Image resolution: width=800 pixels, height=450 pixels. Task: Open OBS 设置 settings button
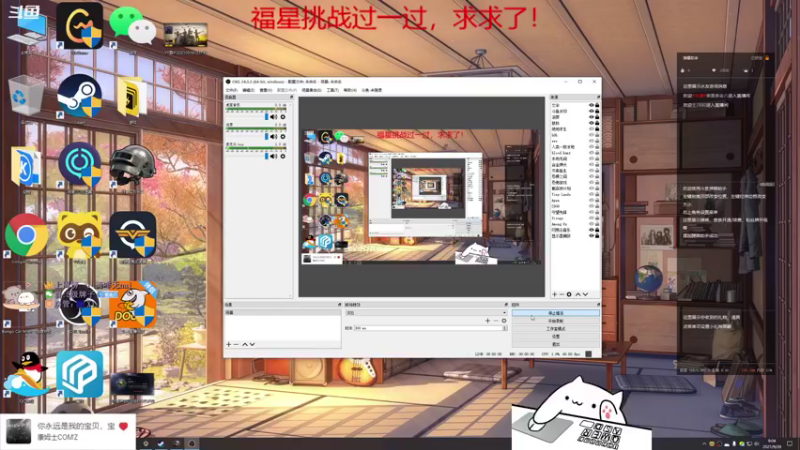click(556, 336)
